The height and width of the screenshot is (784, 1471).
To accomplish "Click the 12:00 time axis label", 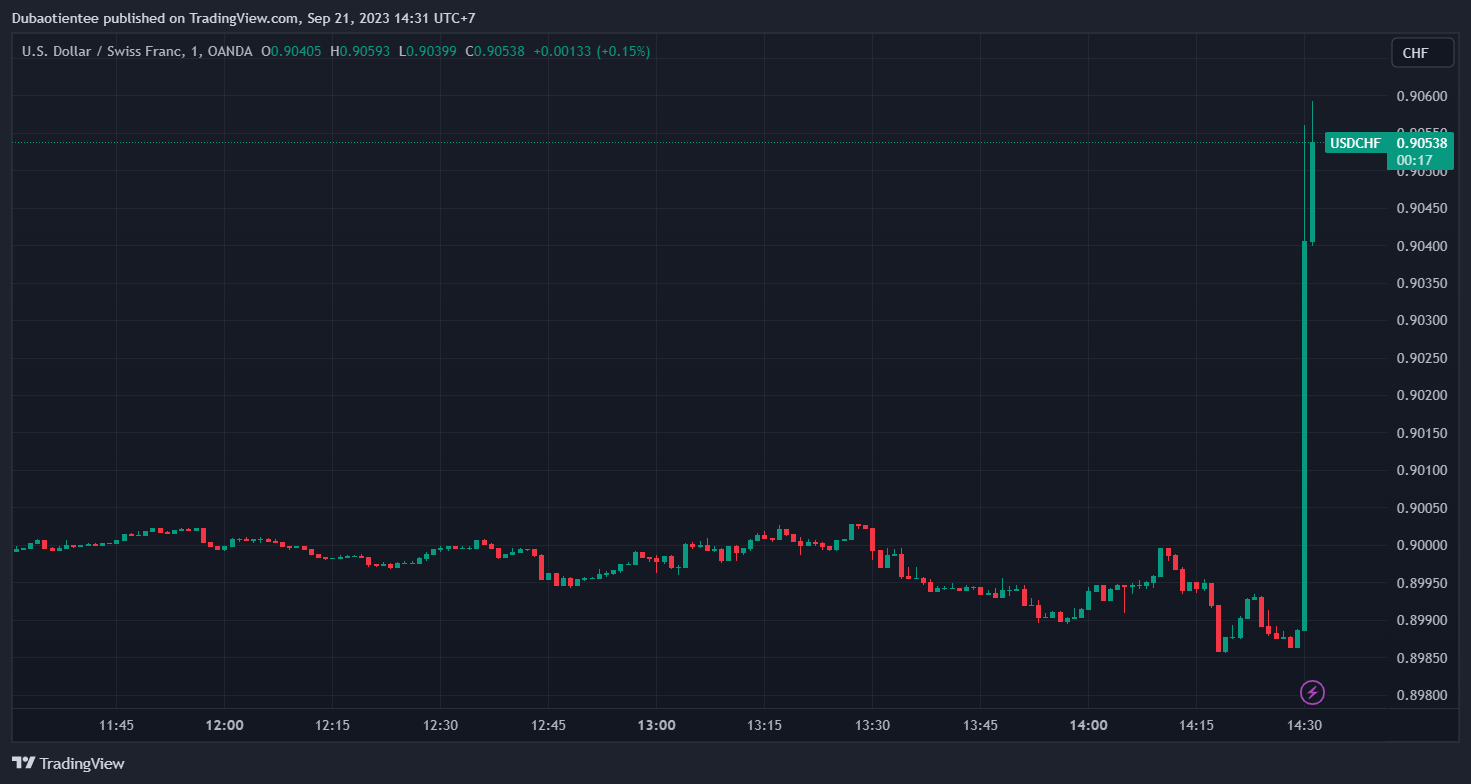I will tap(224, 725).
